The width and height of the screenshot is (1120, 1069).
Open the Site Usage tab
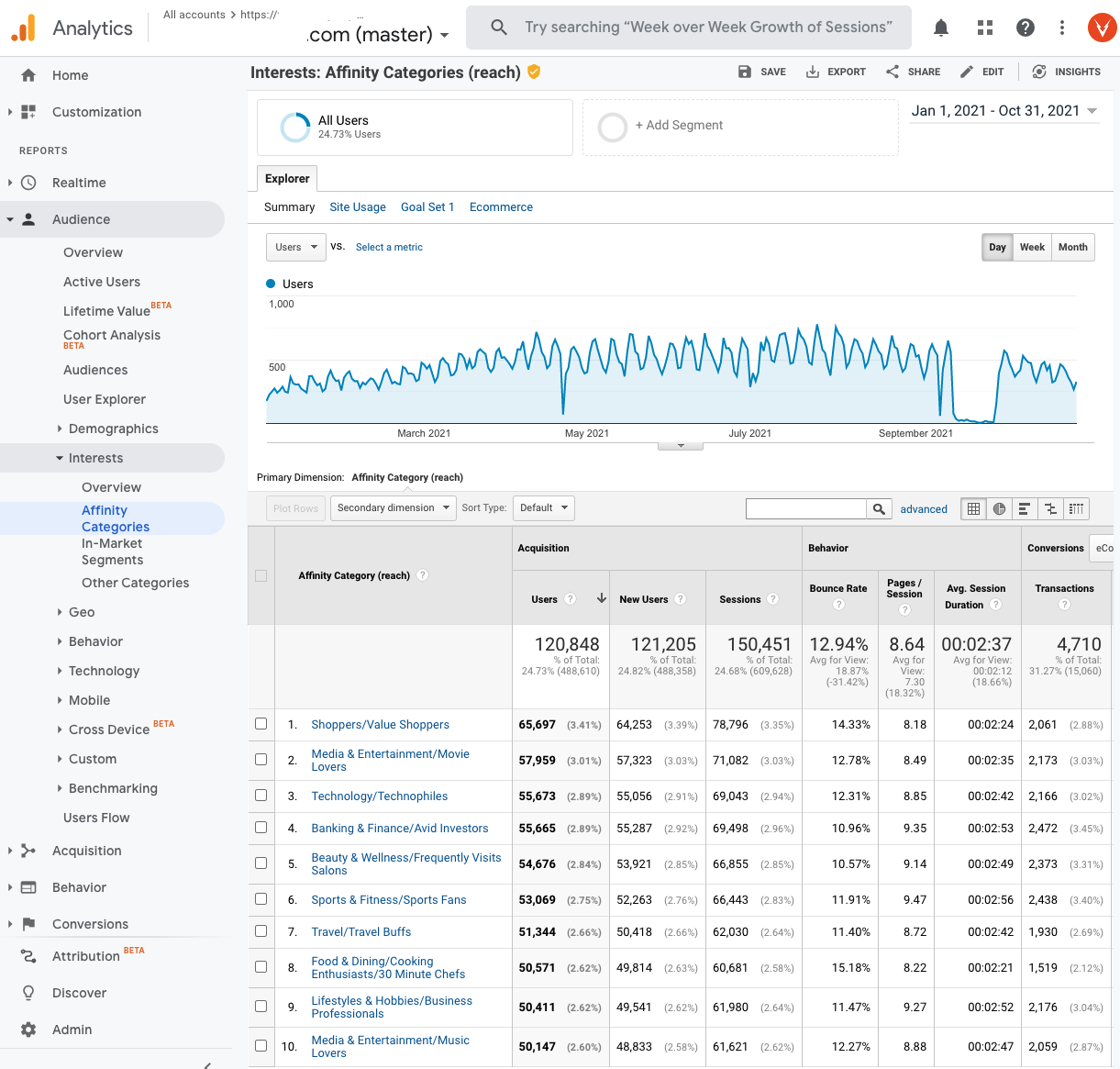point(357,206)
